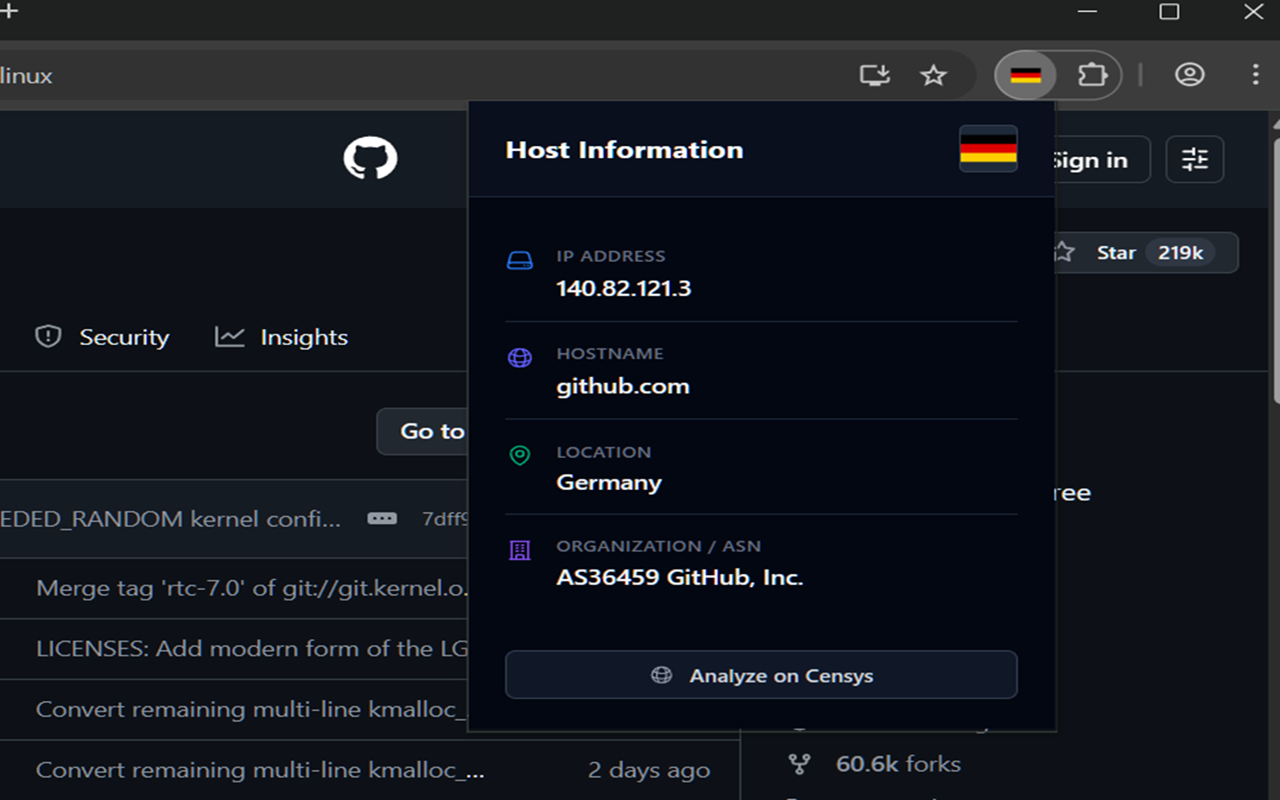
Task: Open the Chrome profile avatar icon
Action: [x=1189, y=75]
